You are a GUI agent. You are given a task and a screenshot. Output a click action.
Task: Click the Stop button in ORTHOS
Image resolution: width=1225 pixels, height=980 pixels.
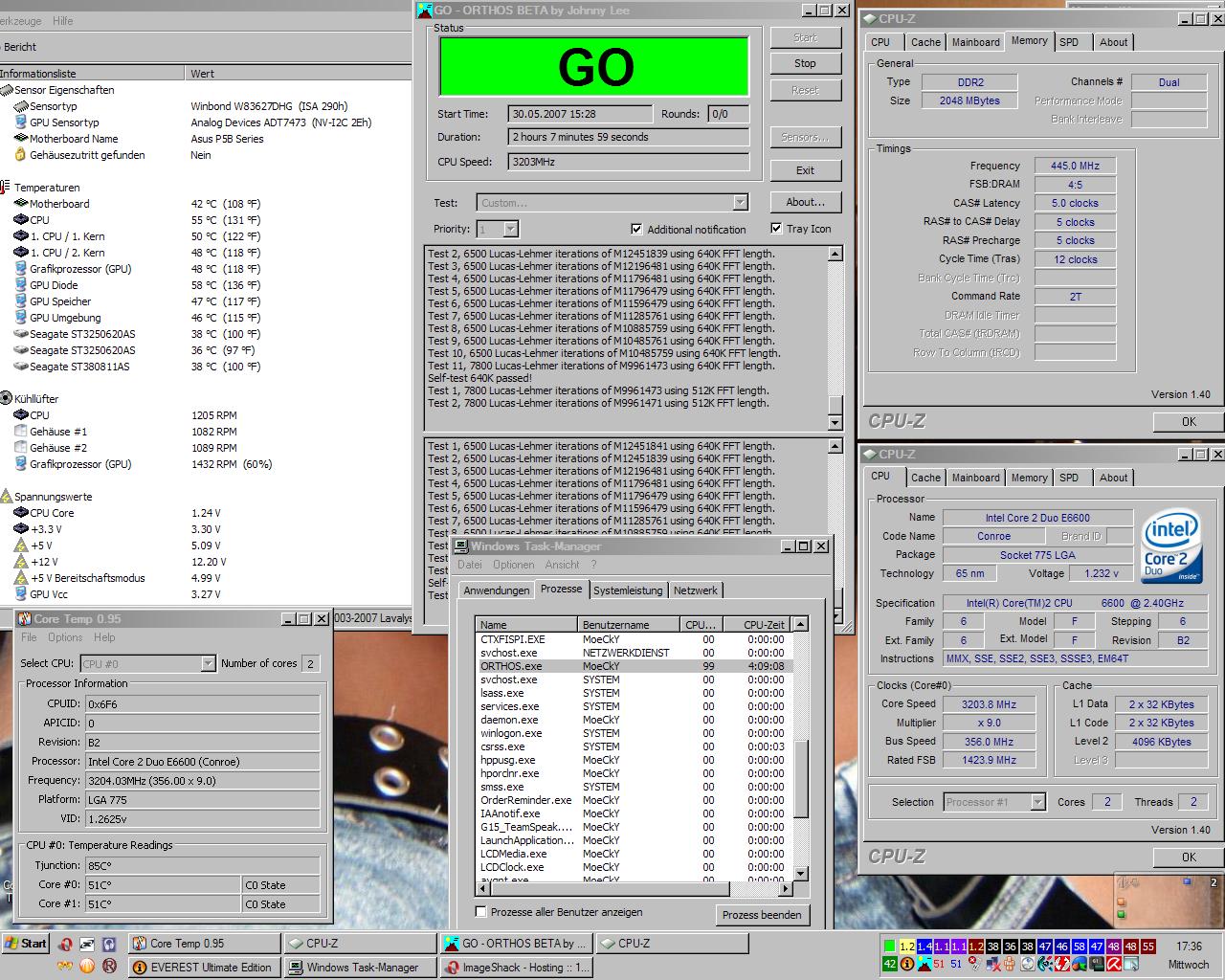(x=805, y=63)
